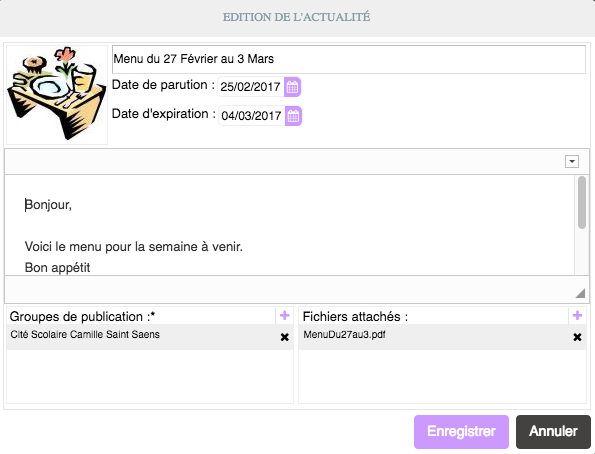Click the Enregistrer button
The height and width of the screenshot is (454, 595).
point(461,432)
